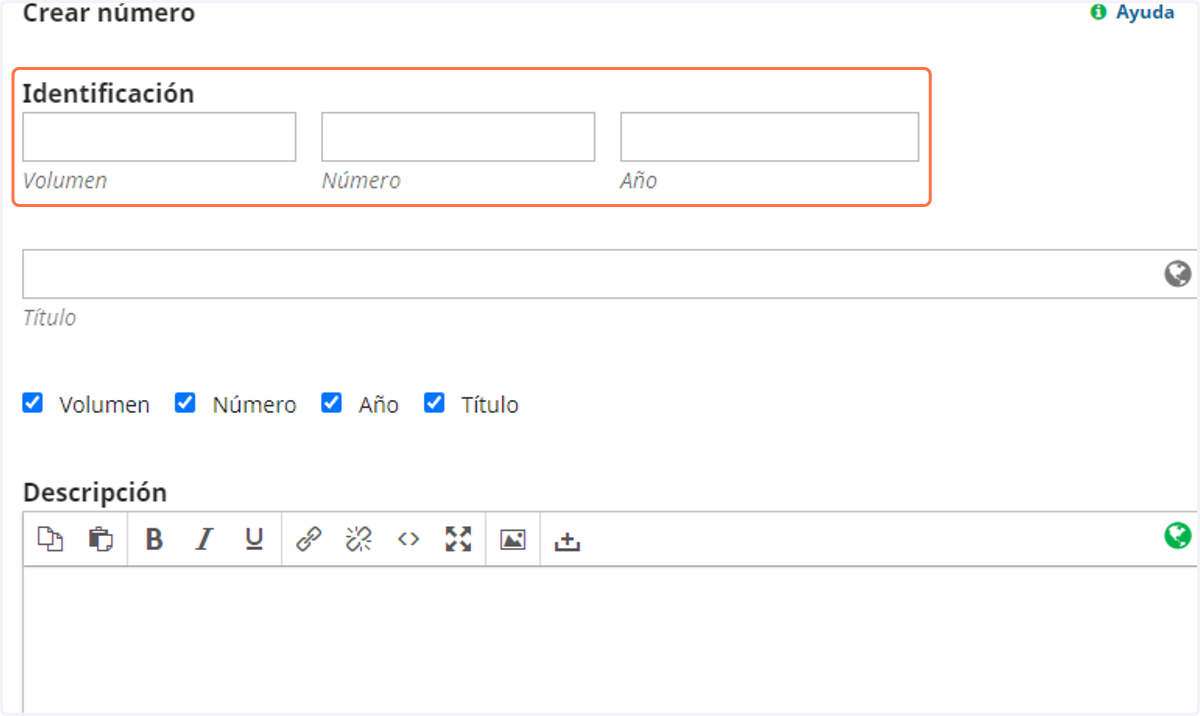Screen dimensions: 1200x716
Task: Toggle Bold formatting in Descripción editor
Action: tap(154, 539)
